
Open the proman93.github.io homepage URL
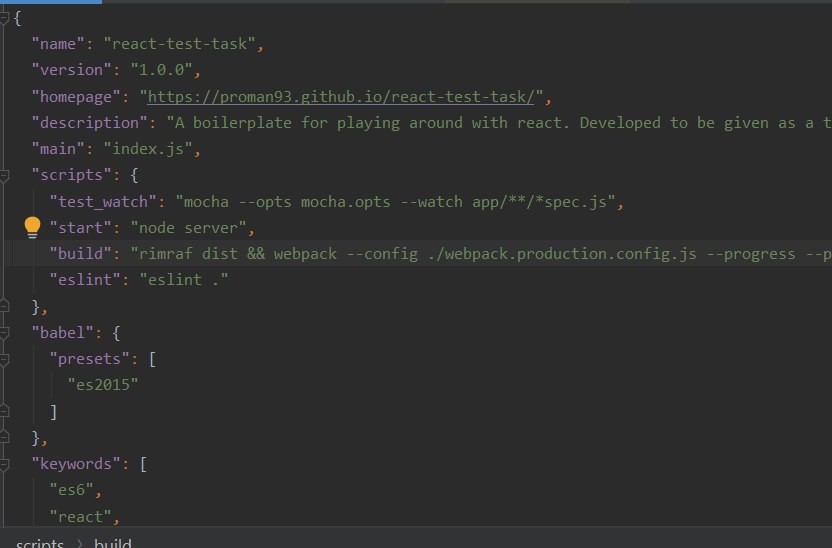tap(341, 97)
